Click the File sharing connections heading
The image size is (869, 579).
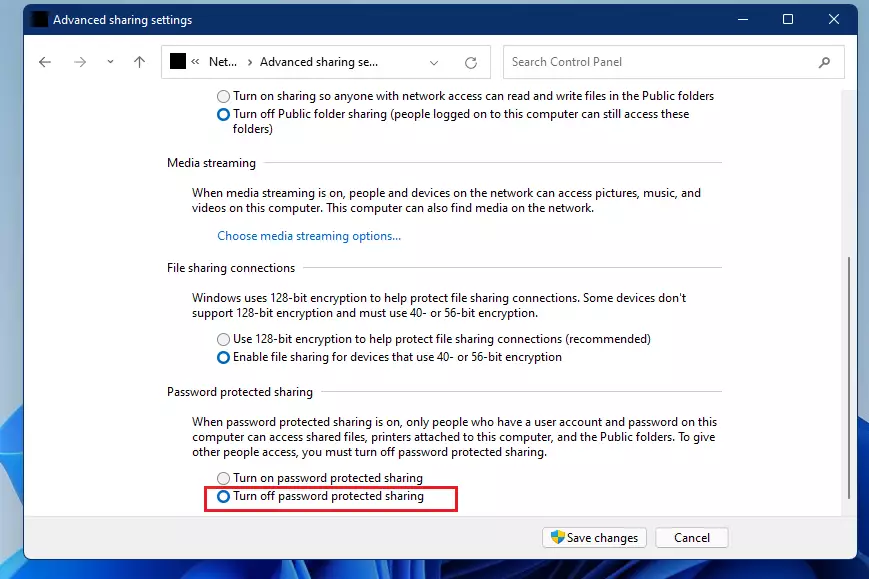click(231, 268)
